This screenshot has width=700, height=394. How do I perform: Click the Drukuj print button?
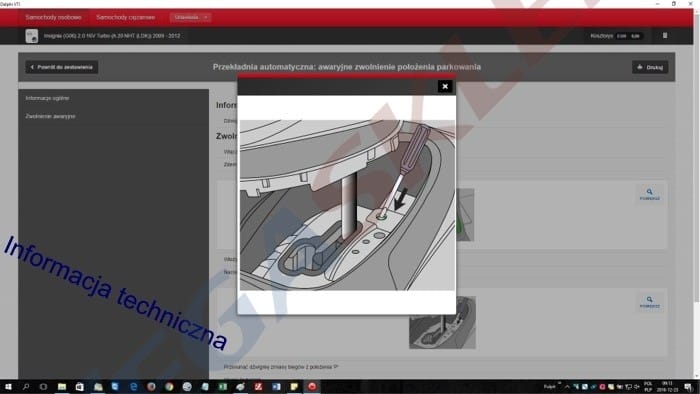[x=650, y=67]
